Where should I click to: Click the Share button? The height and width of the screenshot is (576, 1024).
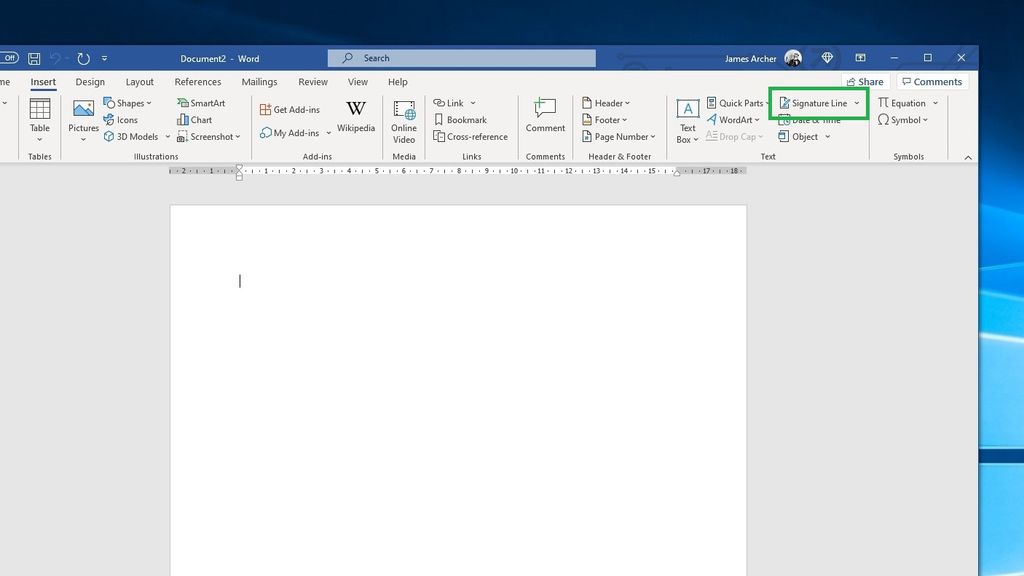[x=864, y=81]
